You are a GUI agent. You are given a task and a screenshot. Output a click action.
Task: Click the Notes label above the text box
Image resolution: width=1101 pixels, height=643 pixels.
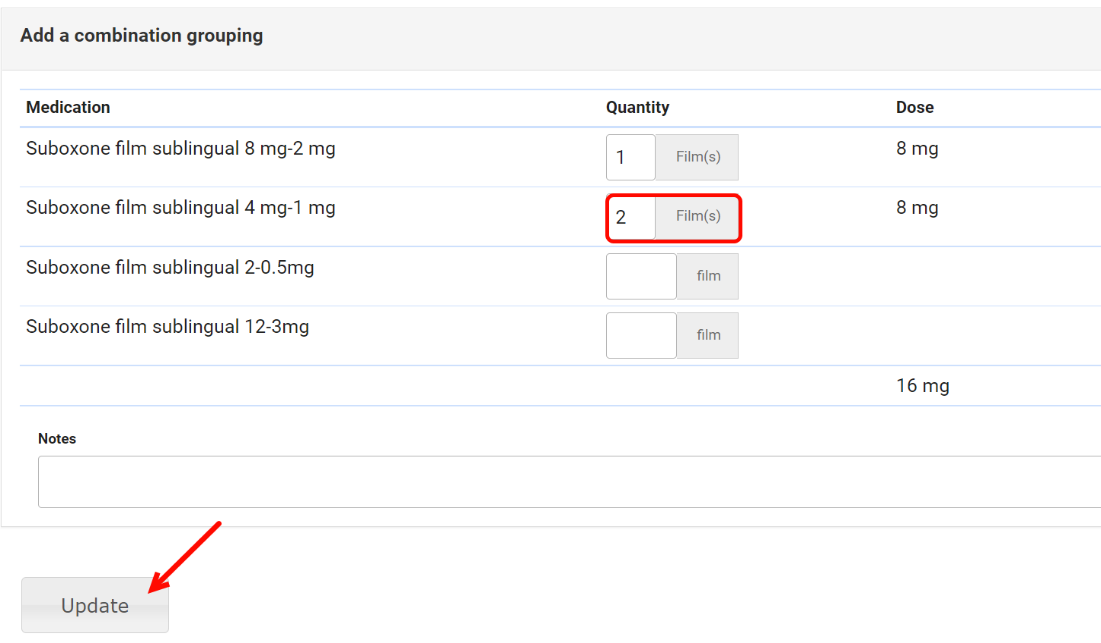pos(57,438)
